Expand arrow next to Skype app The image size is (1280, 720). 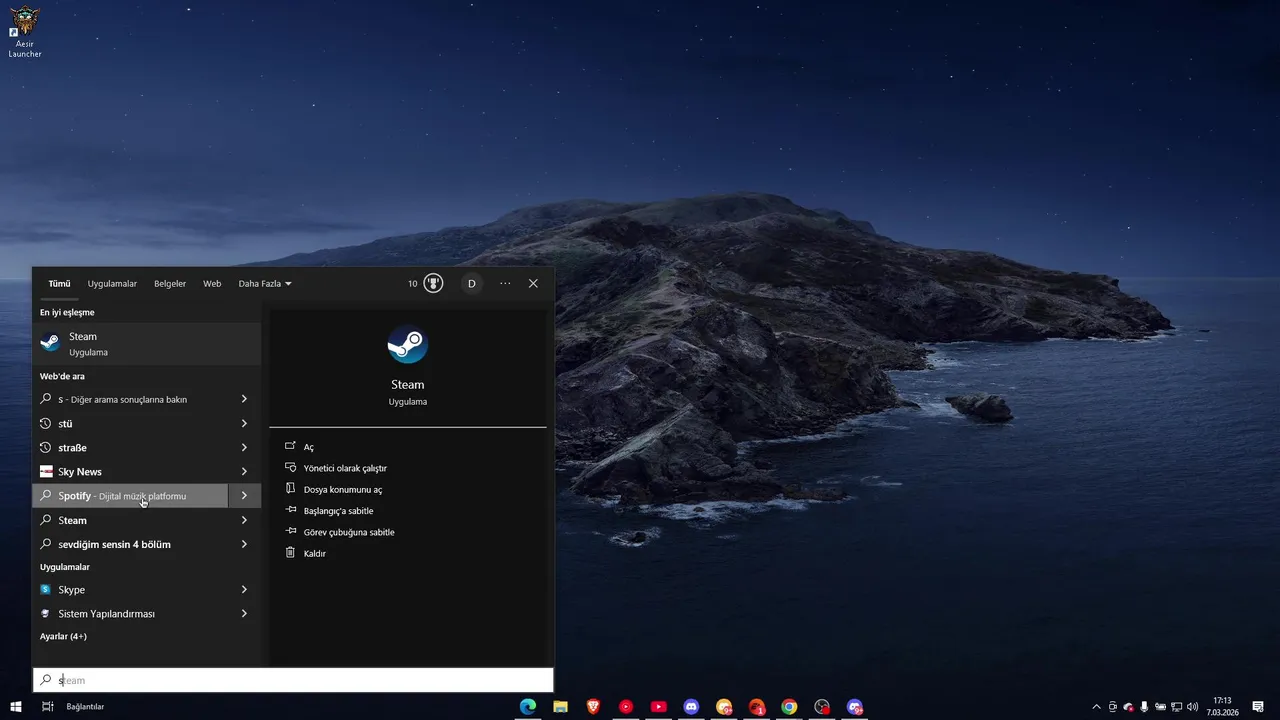(244, 589)
